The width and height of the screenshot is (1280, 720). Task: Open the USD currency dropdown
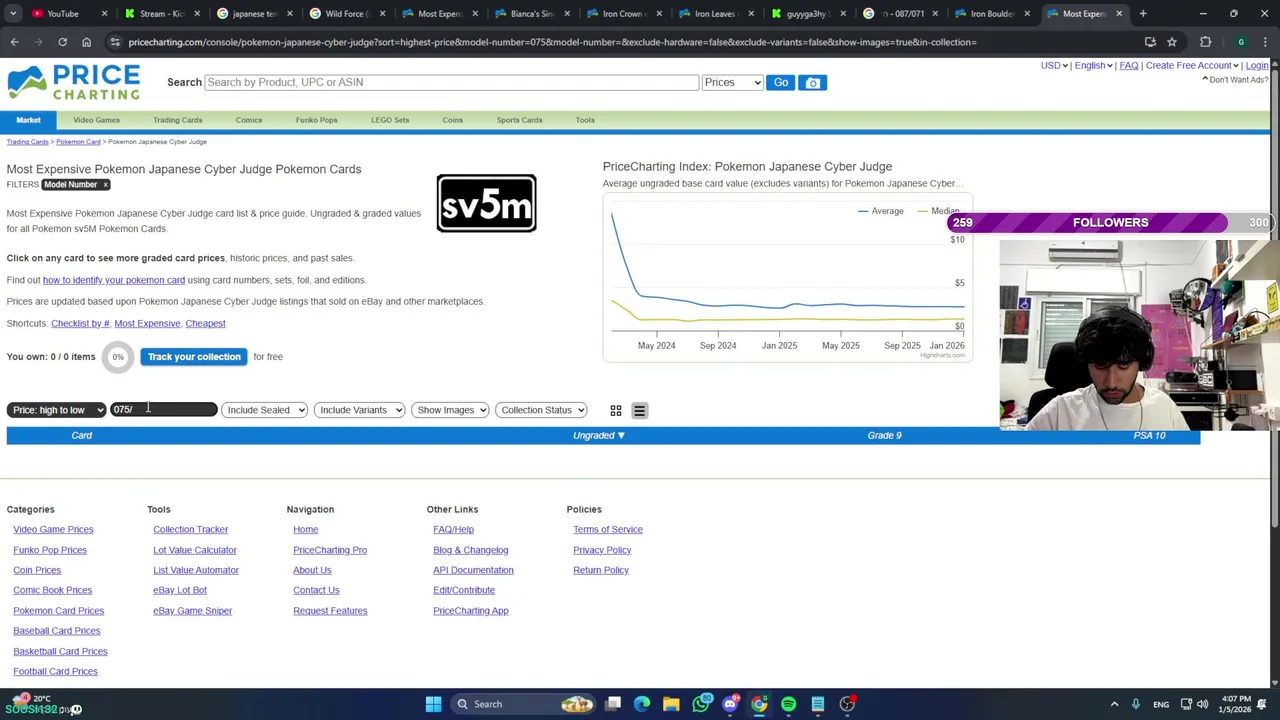pos(1054,66)
